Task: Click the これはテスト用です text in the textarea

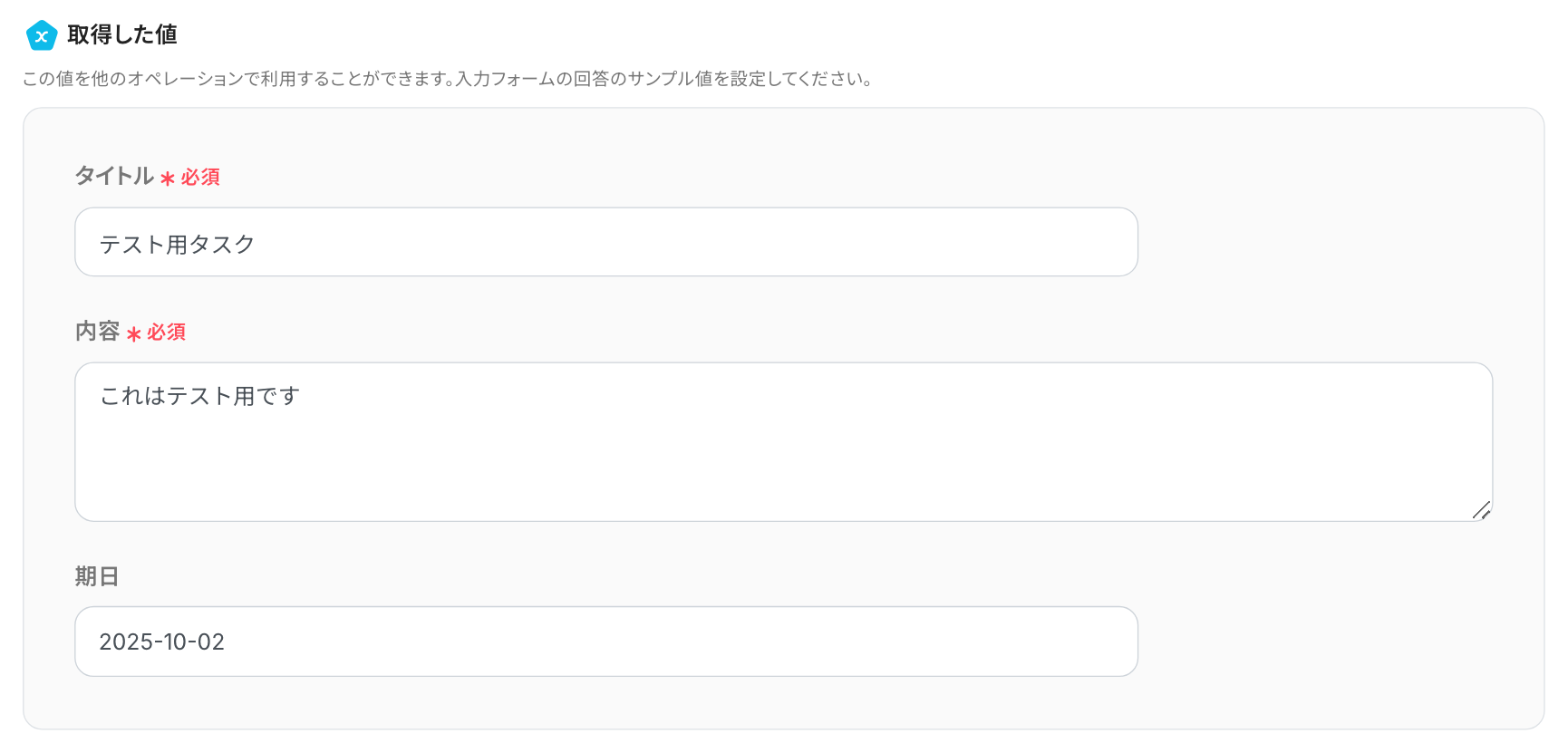Action: tap(199, 396)
